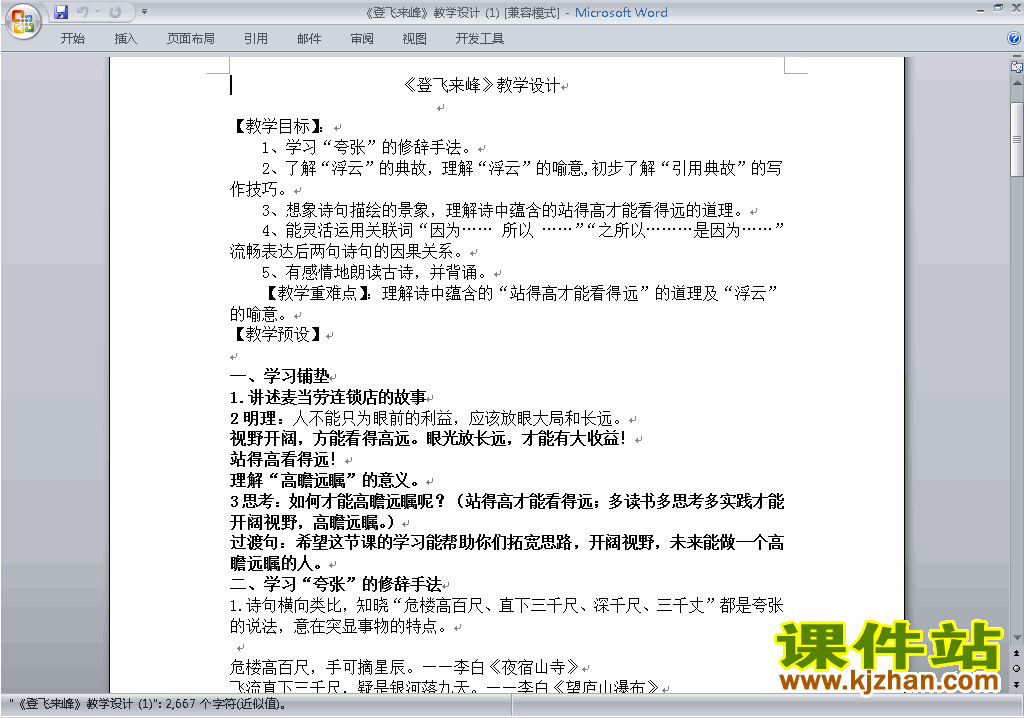Click the scroll-down arrow of the vertical scrollbar
Viewport: 1024px width, 718px height.
click(x=1016, y=638)
